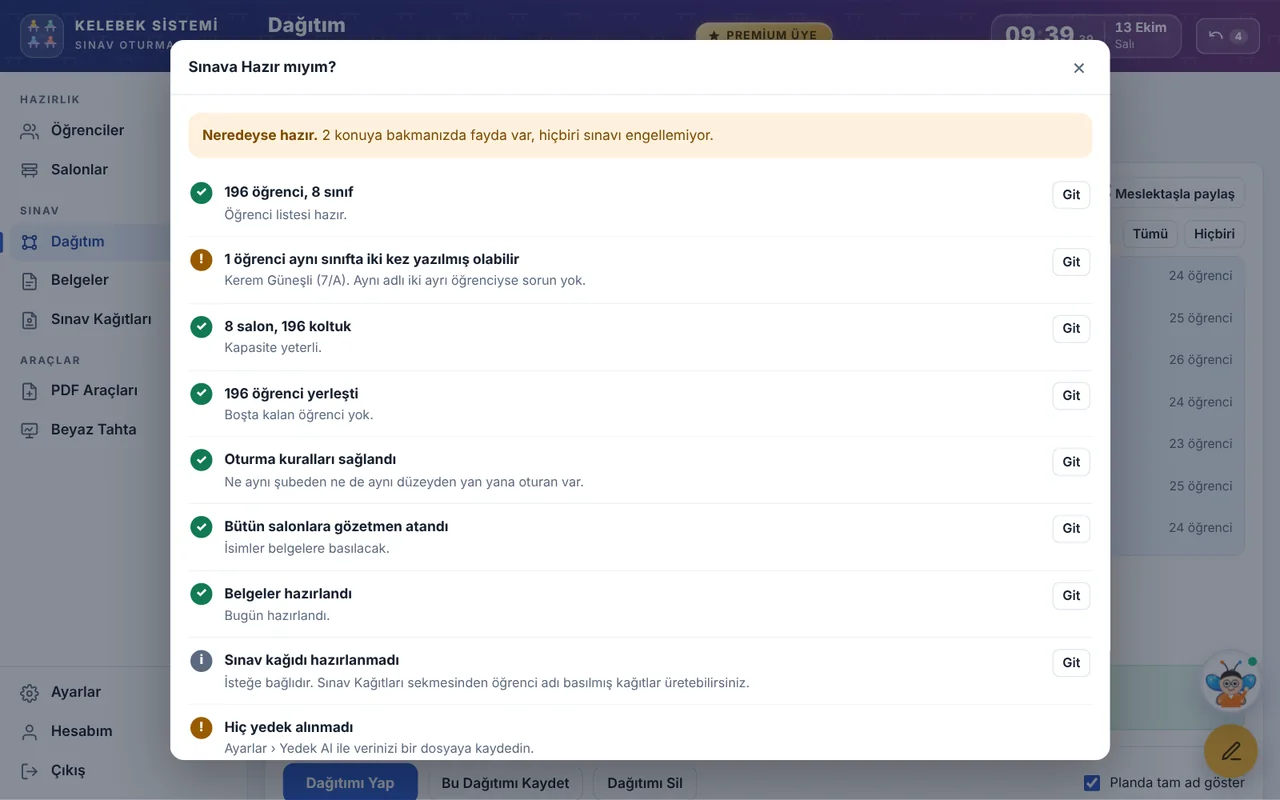Click the Dağıtımı Yap button
1280x800 pixels.
350,783
